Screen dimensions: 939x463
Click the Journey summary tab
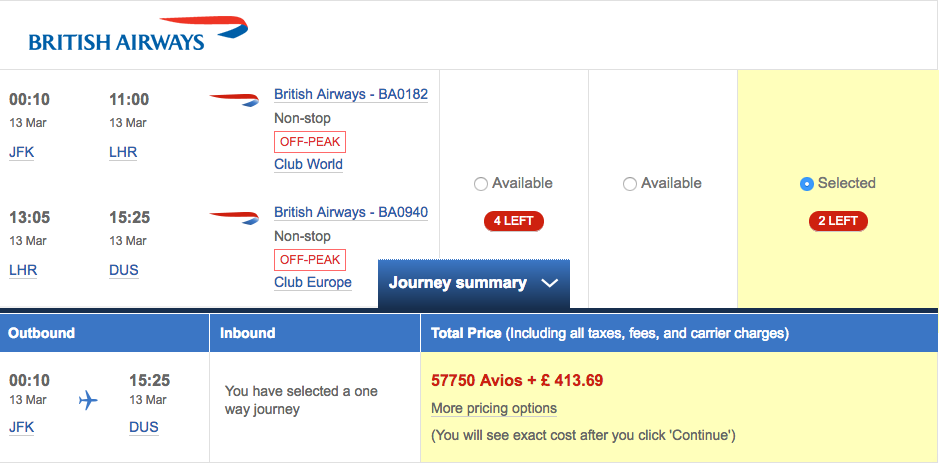(x=474, y=283)
